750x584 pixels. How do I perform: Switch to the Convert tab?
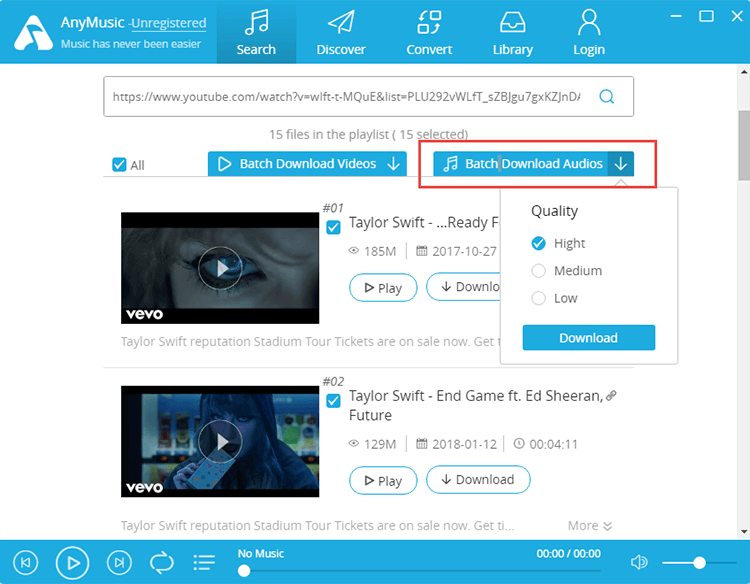[x=429, y=33]
